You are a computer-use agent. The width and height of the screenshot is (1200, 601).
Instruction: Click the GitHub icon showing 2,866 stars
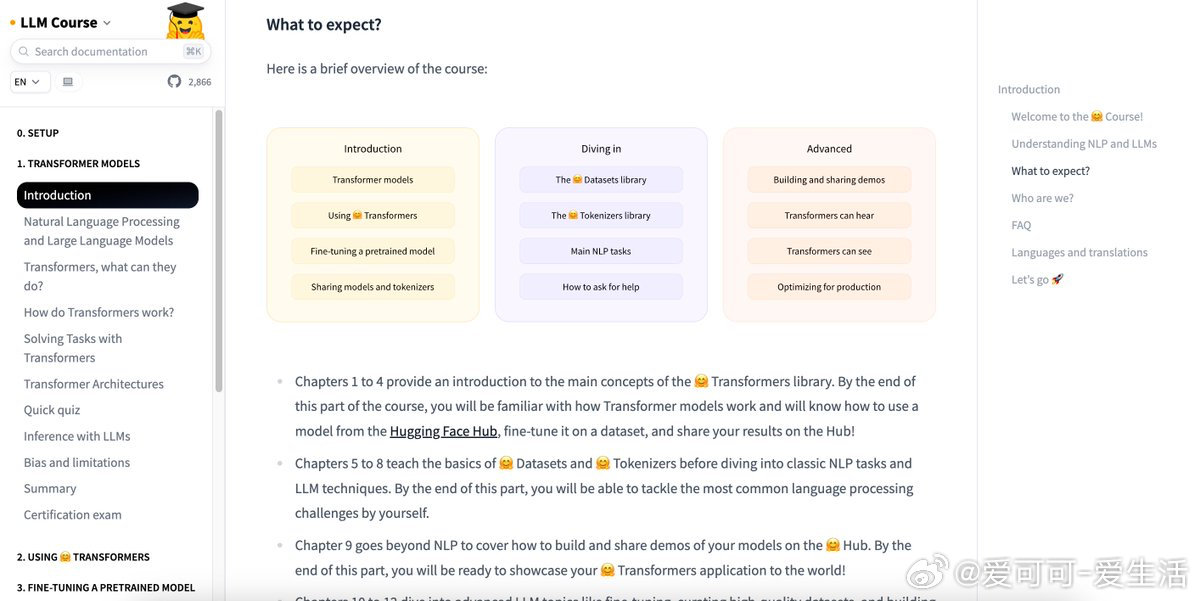pyautogui.click(x=174, y=82)
